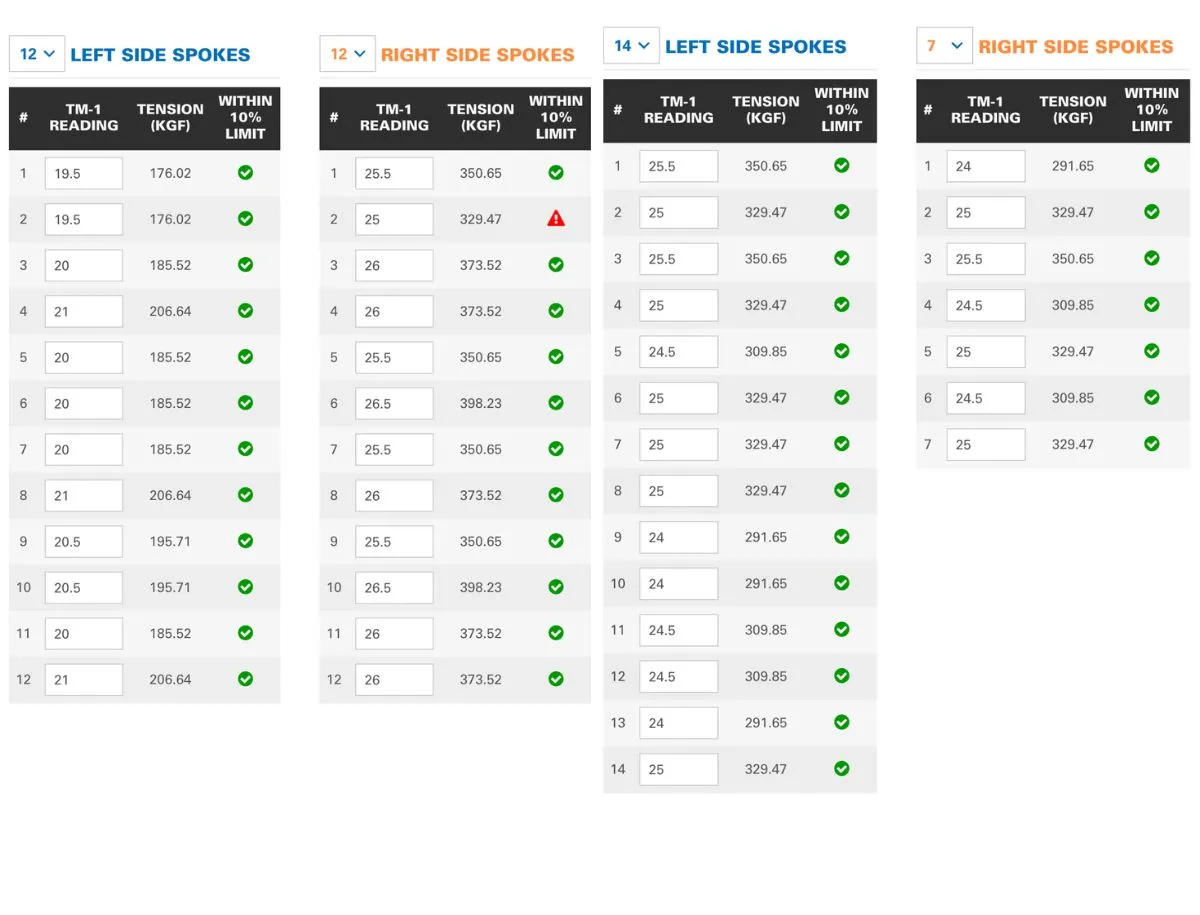Click the green check for spoke 6 in 7-spoke right table
The height and width of the screenshot is (915, 1200).
point(1151,397)
